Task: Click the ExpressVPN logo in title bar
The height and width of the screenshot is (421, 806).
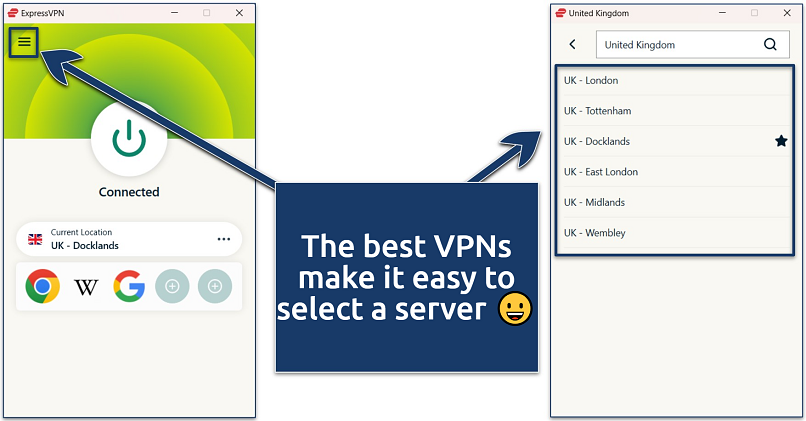Action: point(13,13)
